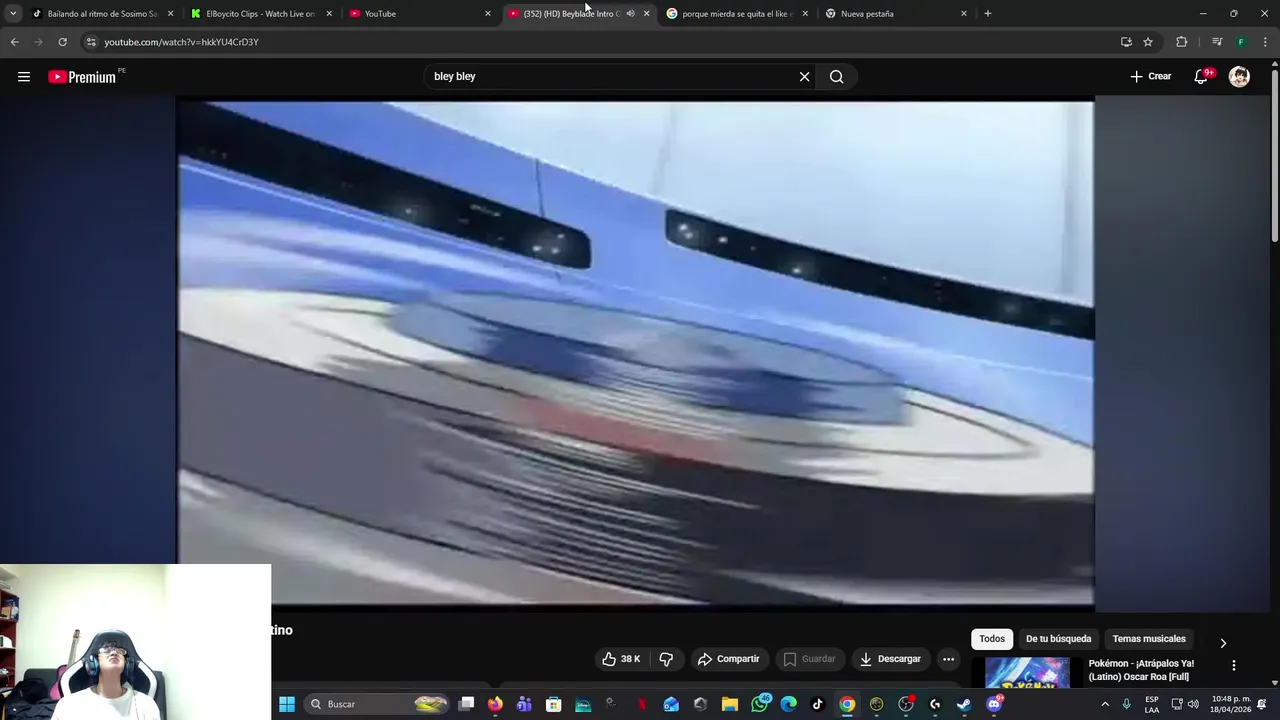Open Chrome extensions puzzle icon
The image size is (1280, 720).
[1182, 42]
